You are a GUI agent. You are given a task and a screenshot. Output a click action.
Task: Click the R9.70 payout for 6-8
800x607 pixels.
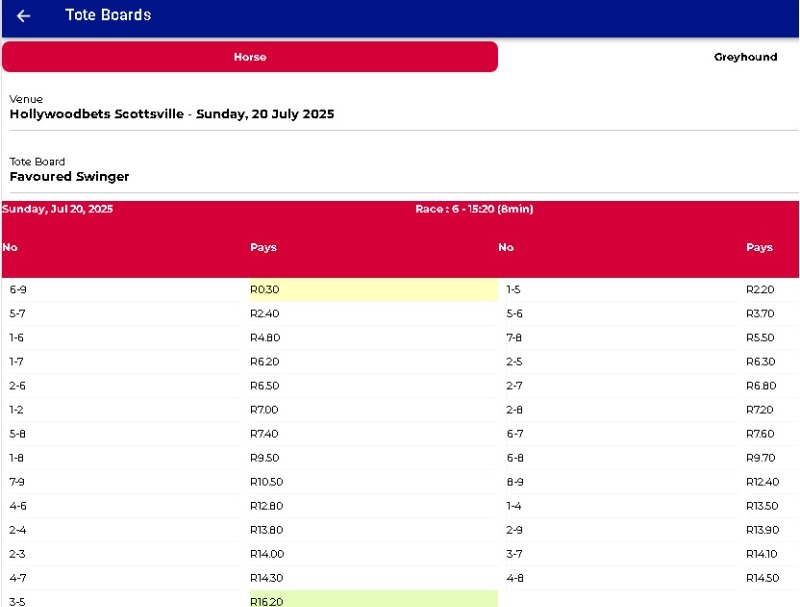pyautogui.click(x=760, y=458)
